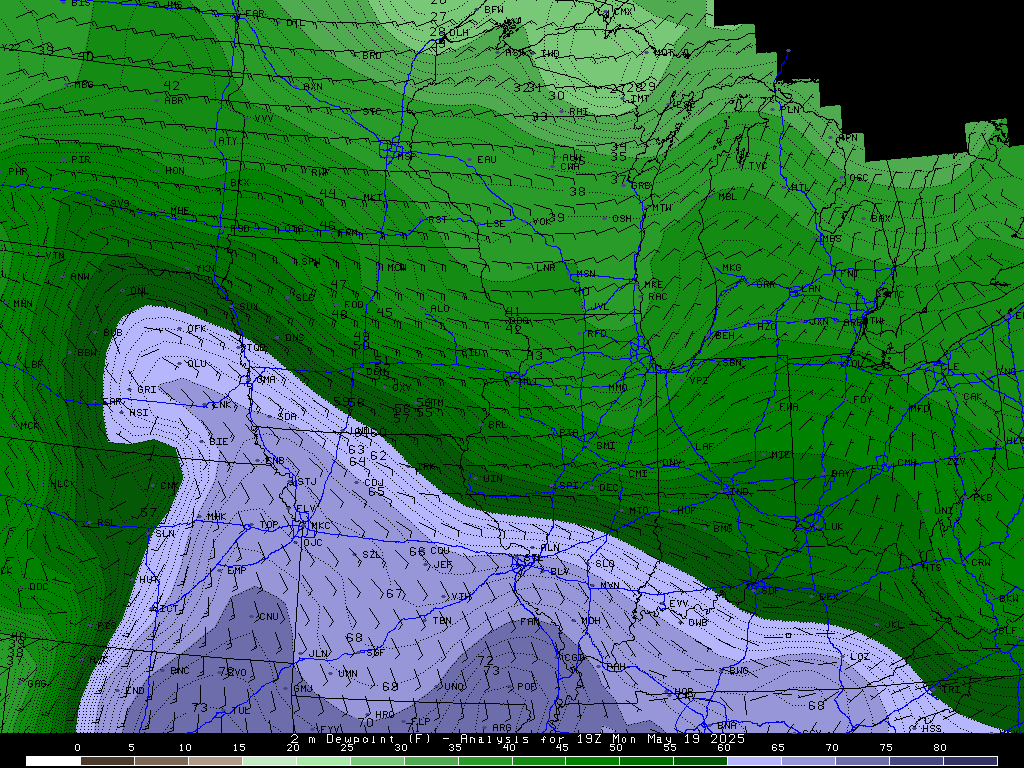Click the MKE station label

[653, 285]
